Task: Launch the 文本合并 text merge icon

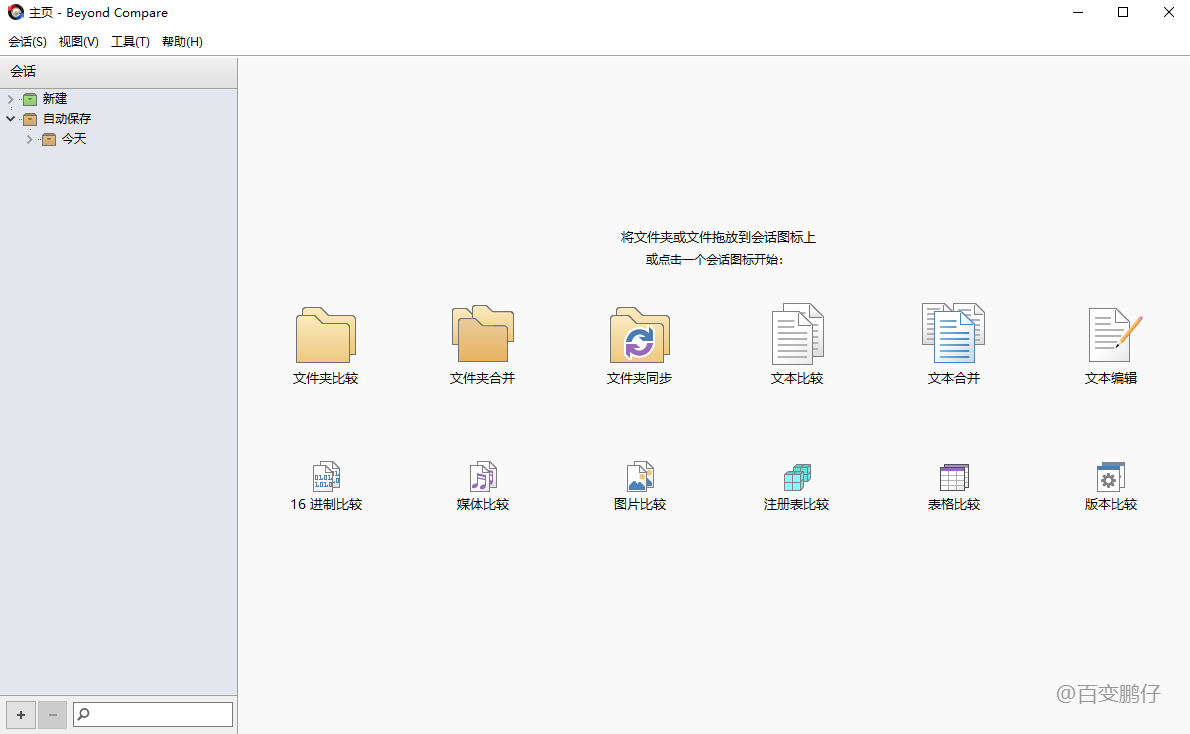Action: point(954,334)
